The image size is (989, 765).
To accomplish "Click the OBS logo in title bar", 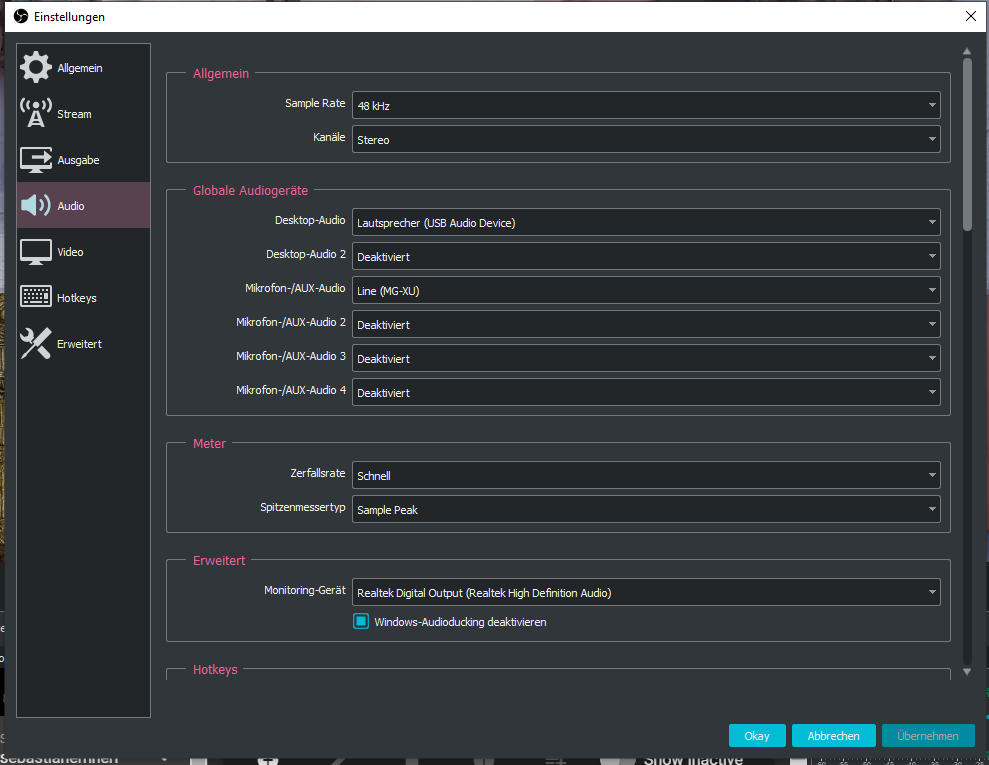I will (20, 17).
